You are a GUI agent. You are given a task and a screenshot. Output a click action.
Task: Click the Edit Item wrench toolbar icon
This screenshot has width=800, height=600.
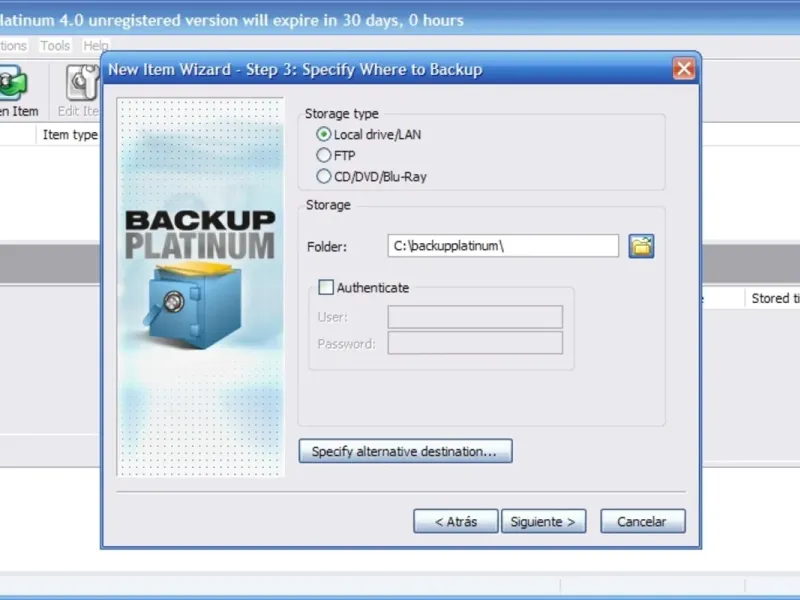point(82,83)
